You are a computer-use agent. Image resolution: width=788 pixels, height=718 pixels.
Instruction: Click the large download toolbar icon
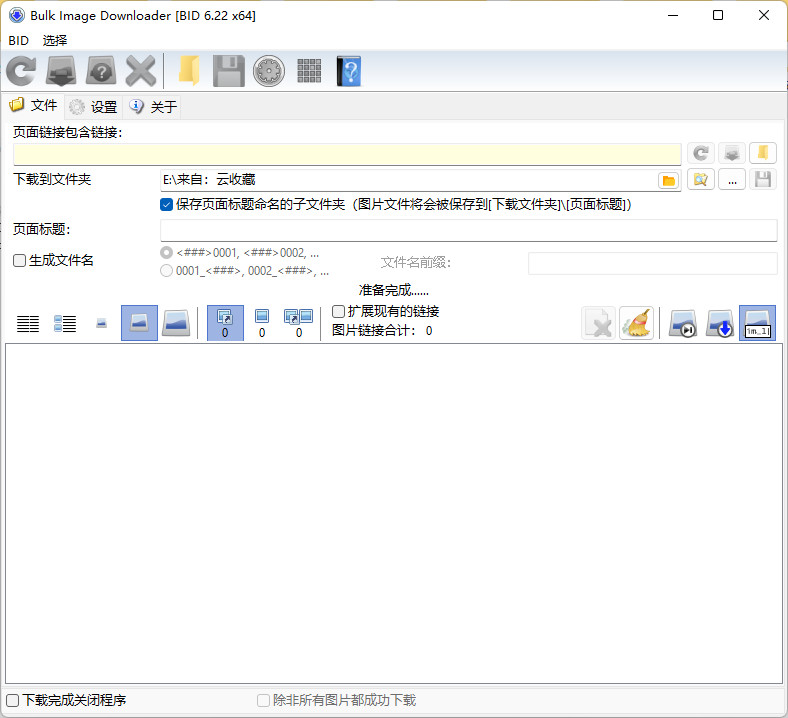[x=61, y=71]
